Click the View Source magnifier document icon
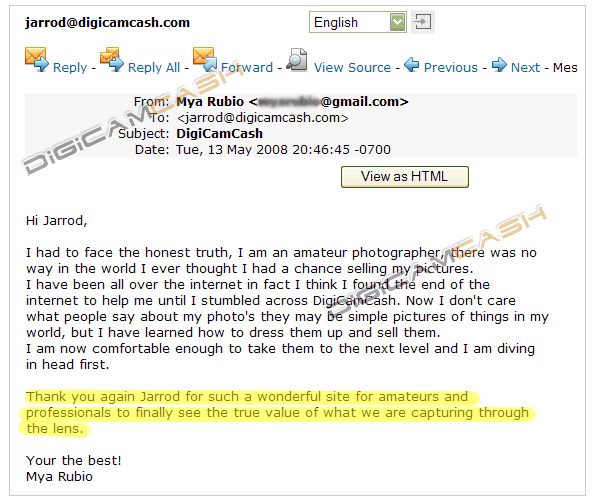Screen dimensions: 600x500 point(297,59)
